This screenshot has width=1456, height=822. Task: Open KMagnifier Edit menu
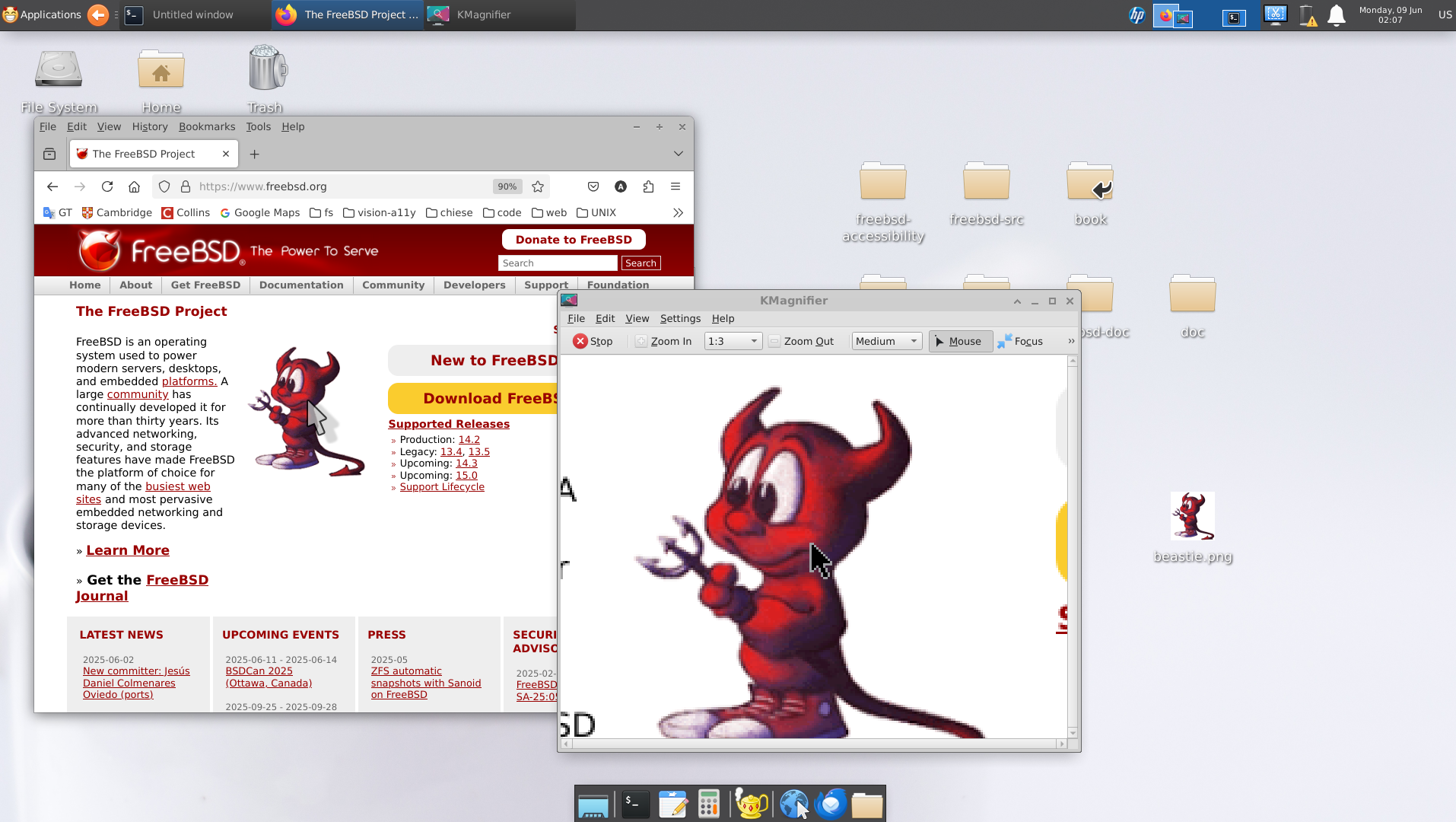click(x=605, y=318)
